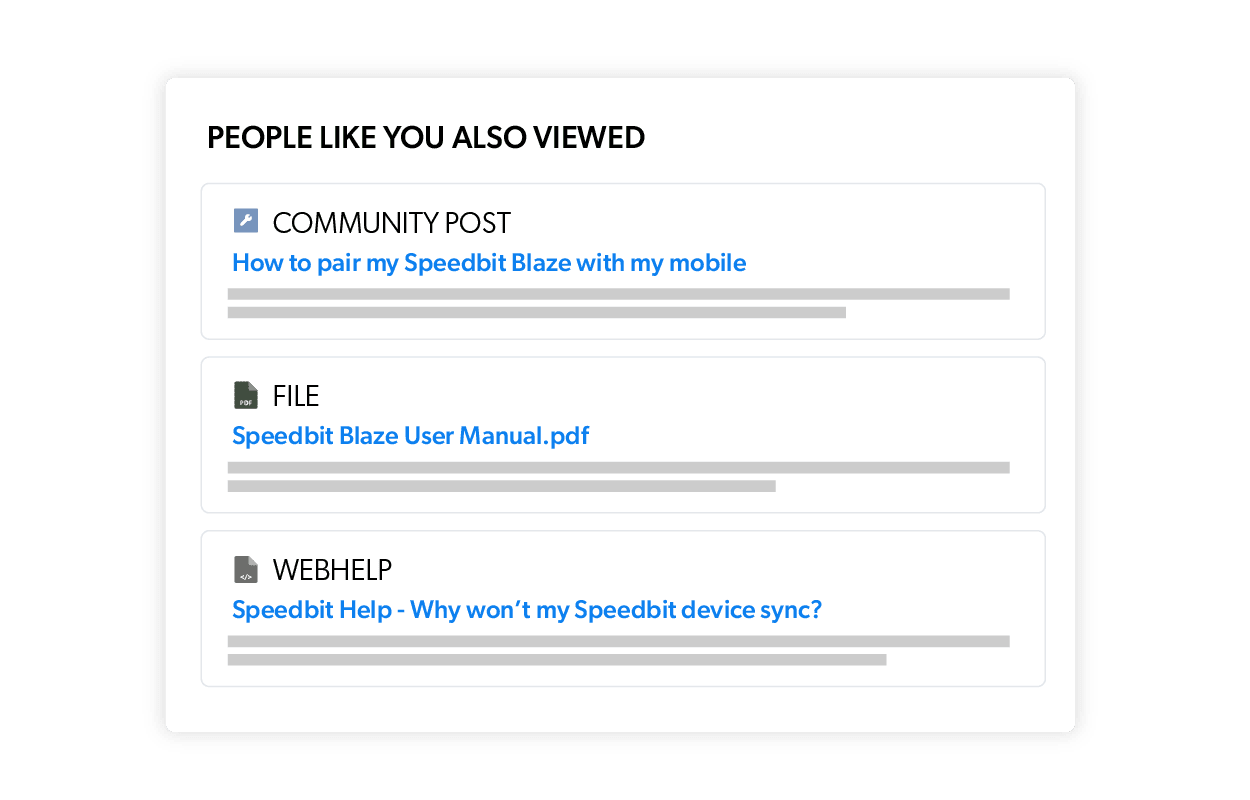
Task: Click the Webhelp code document icon
Action: [245, 567]
